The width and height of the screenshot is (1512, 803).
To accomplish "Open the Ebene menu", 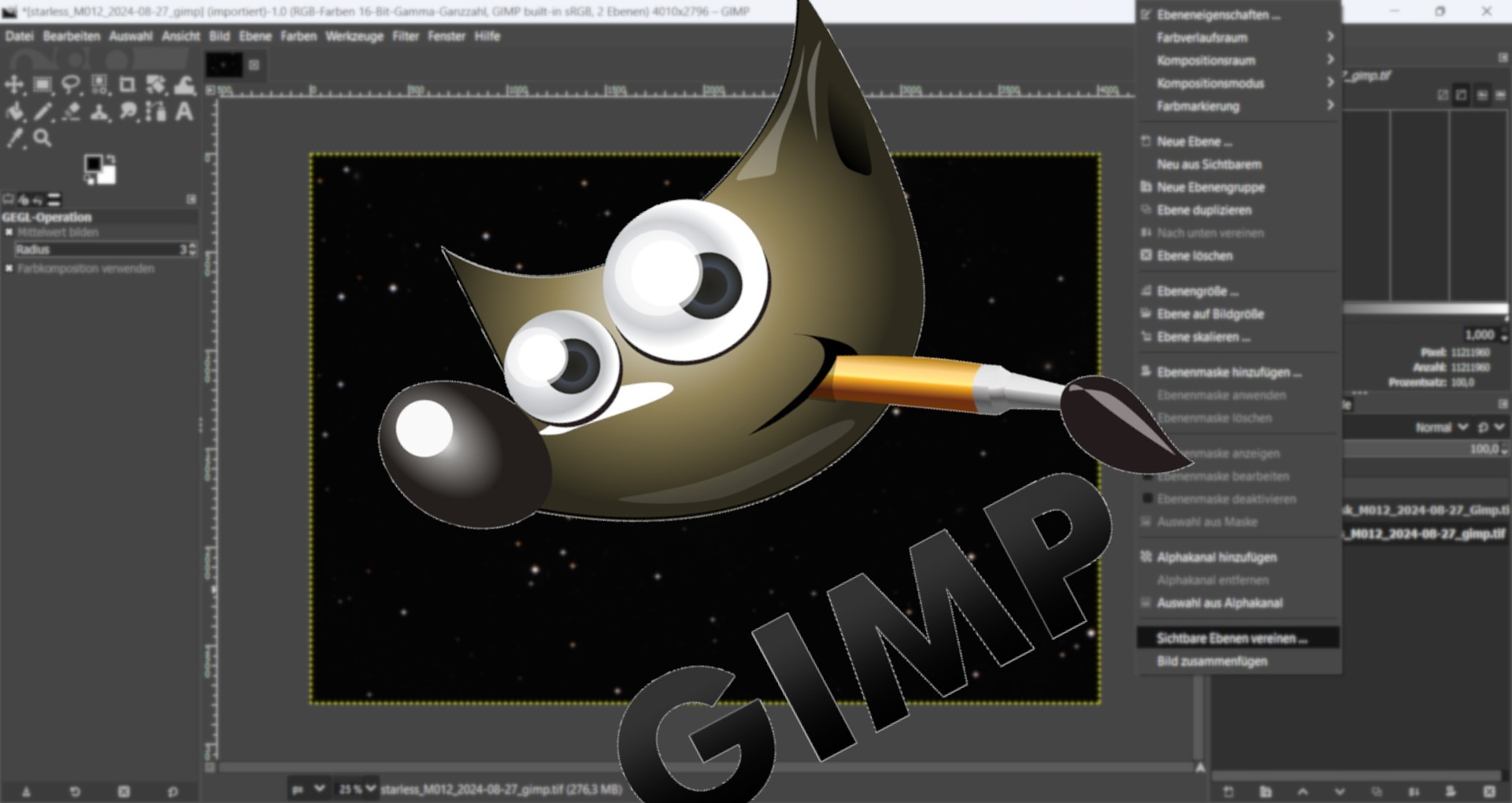I will pyautogui.click(x=255, y=35).
